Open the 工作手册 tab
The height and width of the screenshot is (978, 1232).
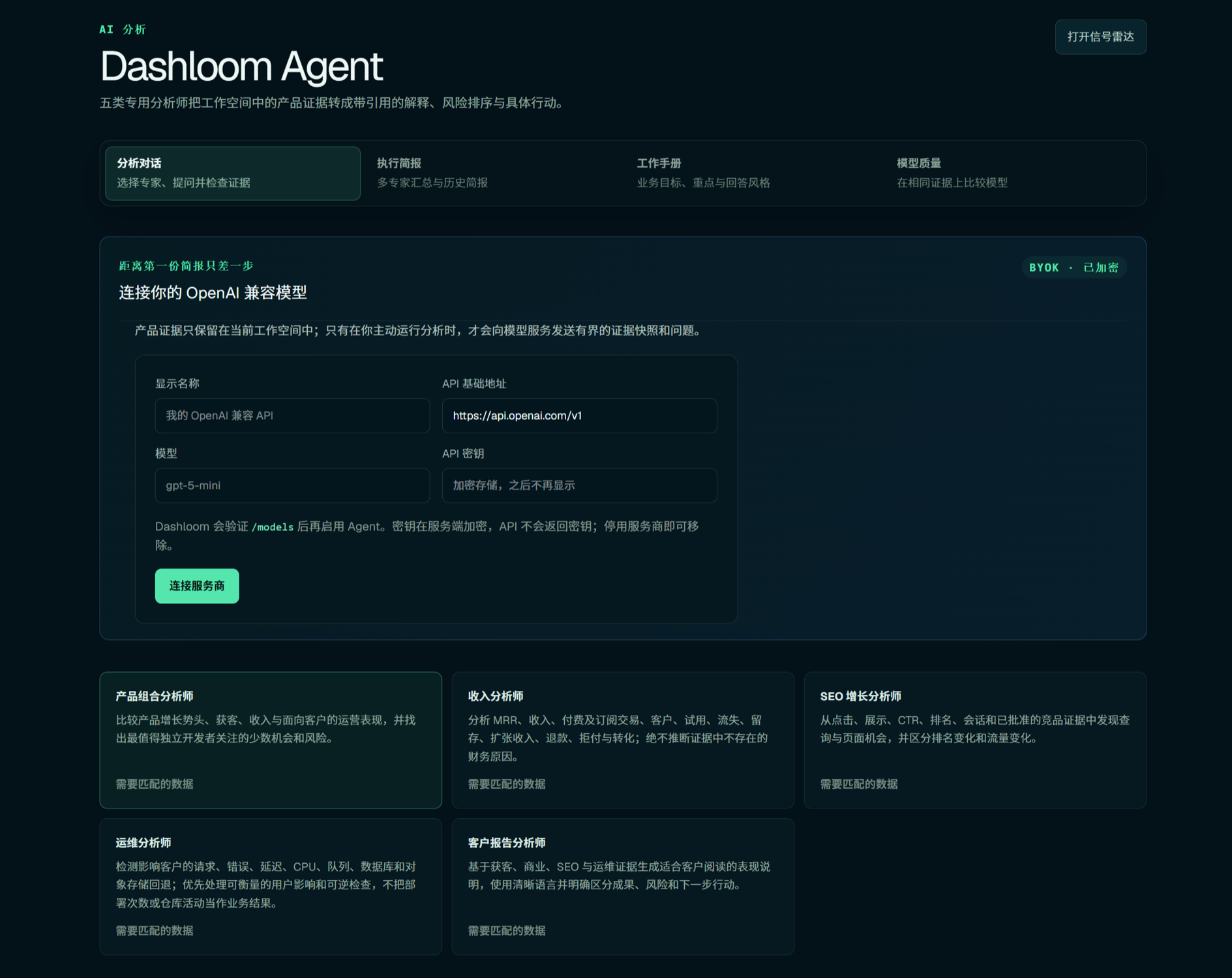(753, 173)
